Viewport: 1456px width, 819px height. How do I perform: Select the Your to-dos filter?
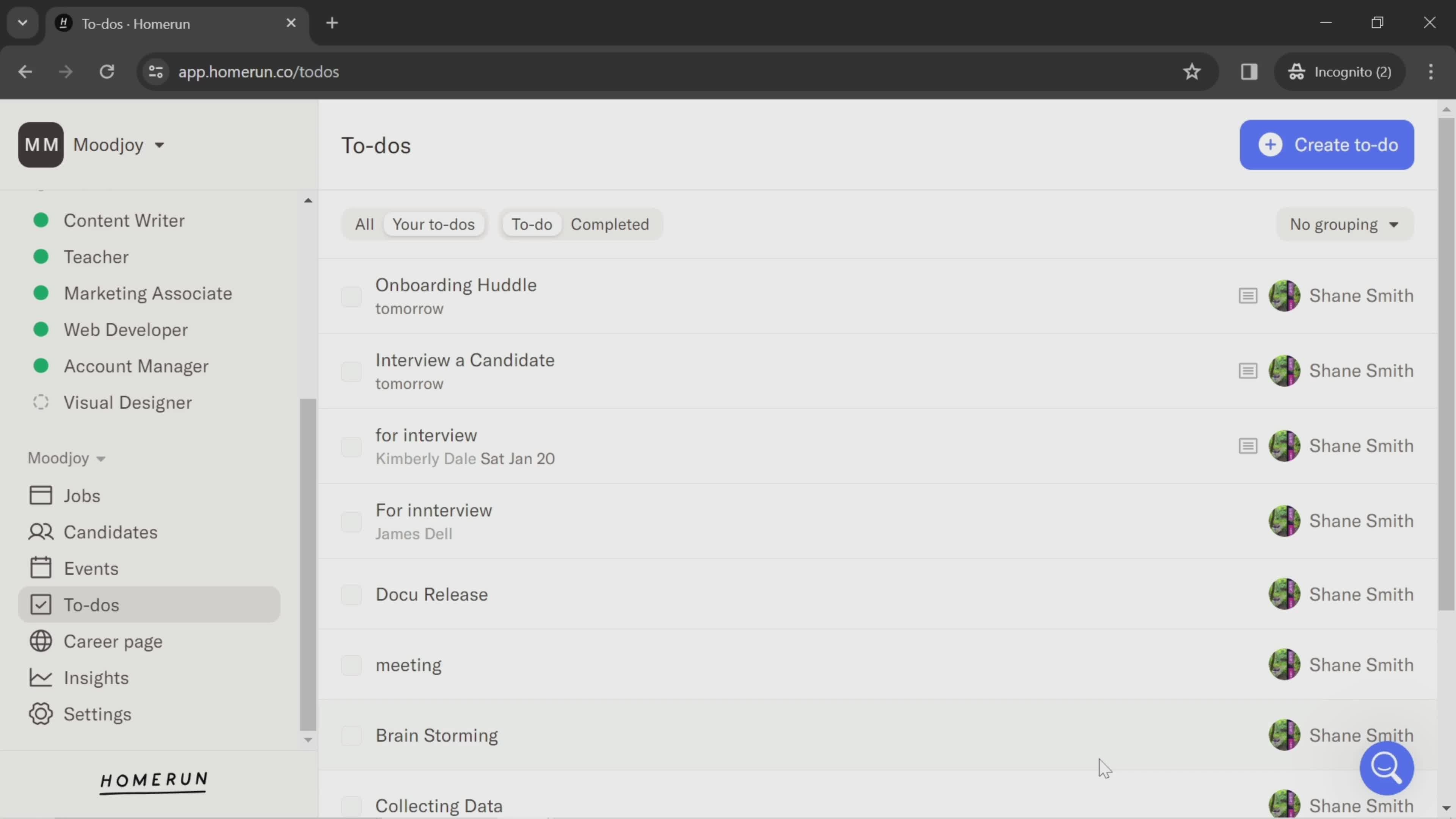pyautogui.click(x=433, y=224)
